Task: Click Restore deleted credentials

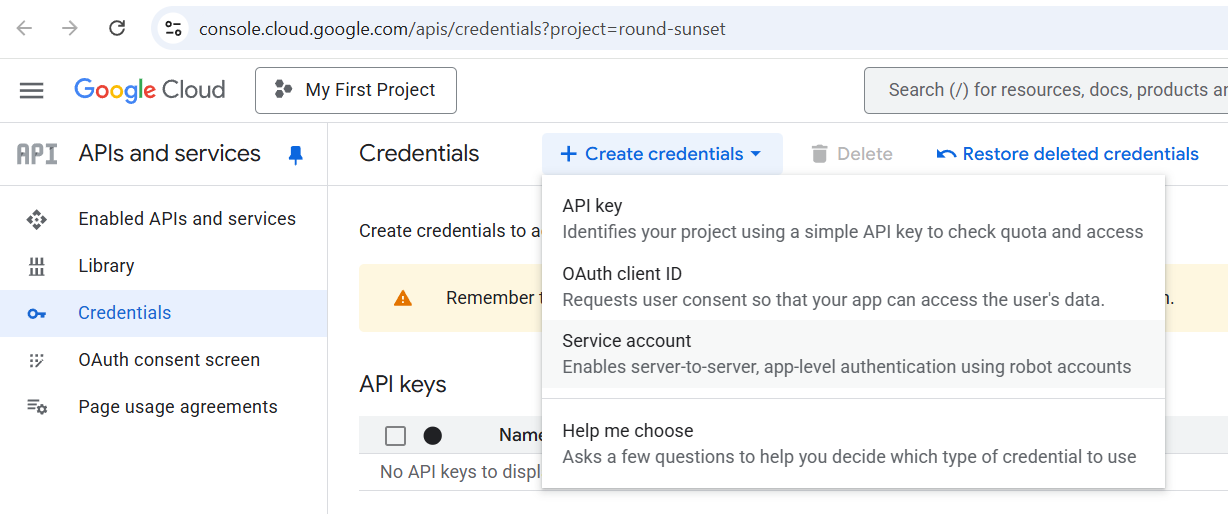Action: pyautogui.click(x=1067, y=154)
